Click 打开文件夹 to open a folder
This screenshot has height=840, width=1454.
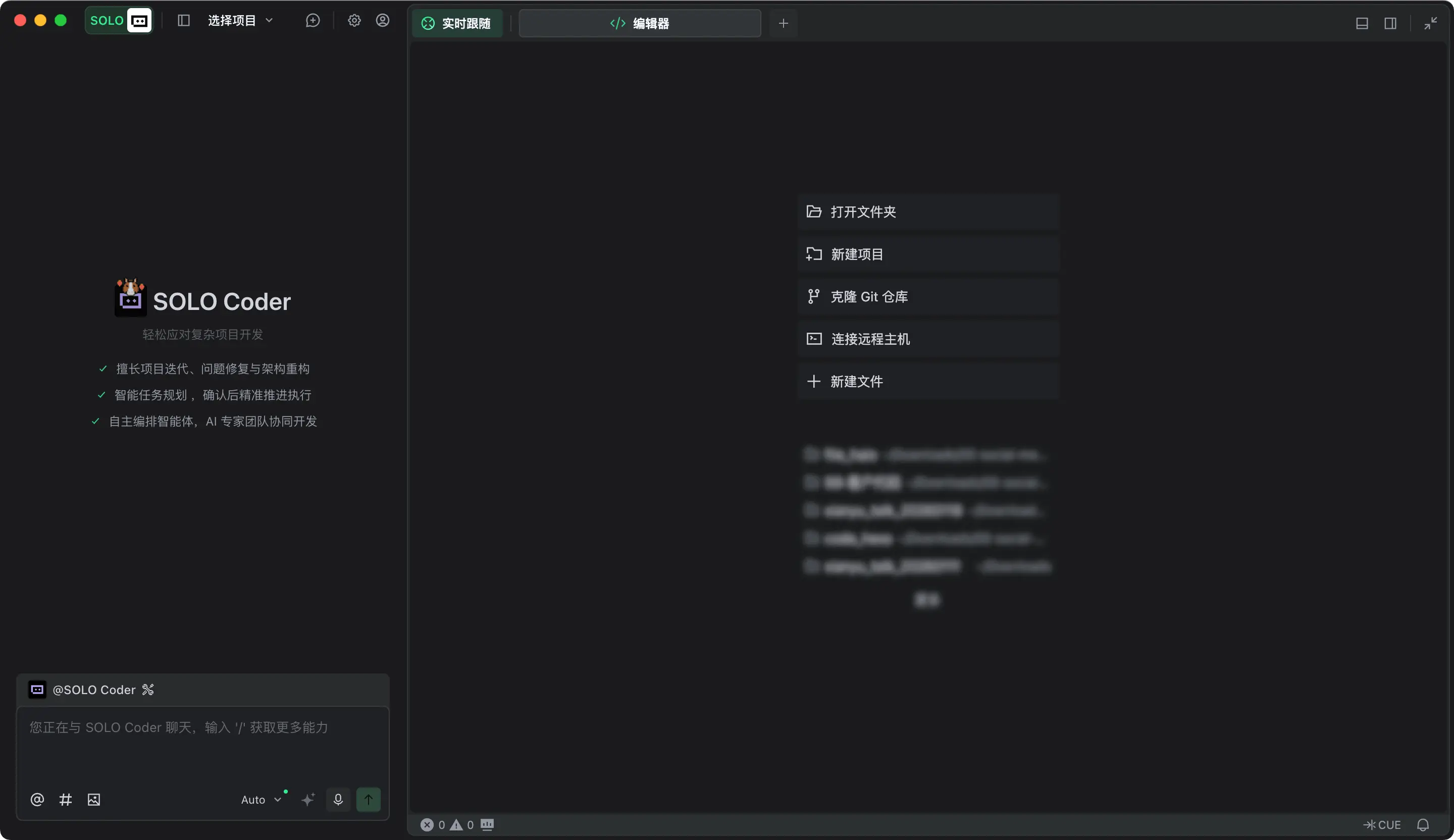[x=928, y=212]
